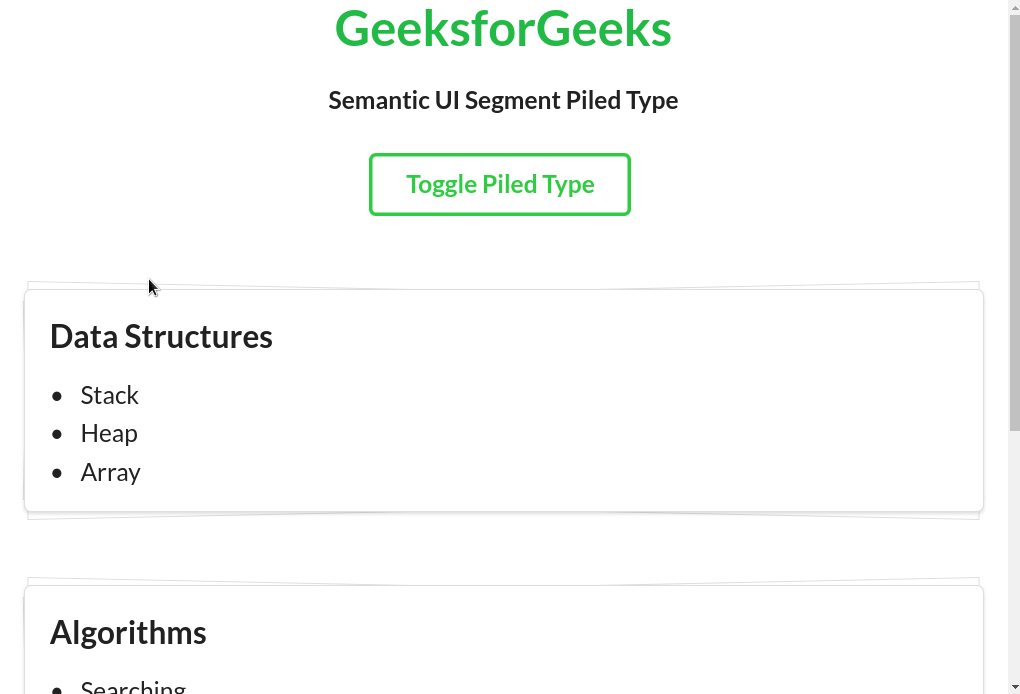Click the vertical scrollbar thumb

tap(1014, 220)
